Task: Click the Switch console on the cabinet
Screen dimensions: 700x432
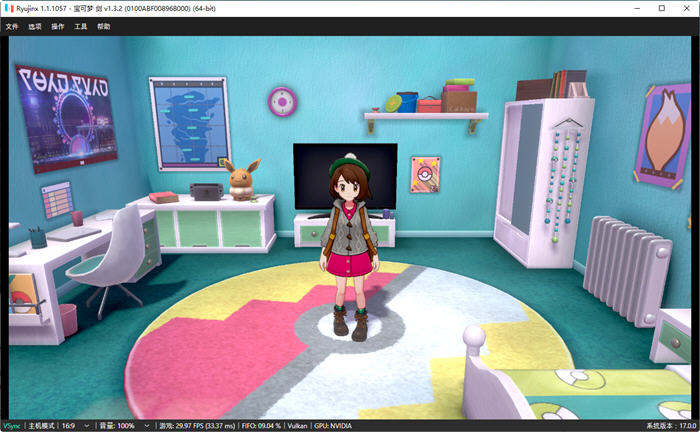Action: click(206, 191)
